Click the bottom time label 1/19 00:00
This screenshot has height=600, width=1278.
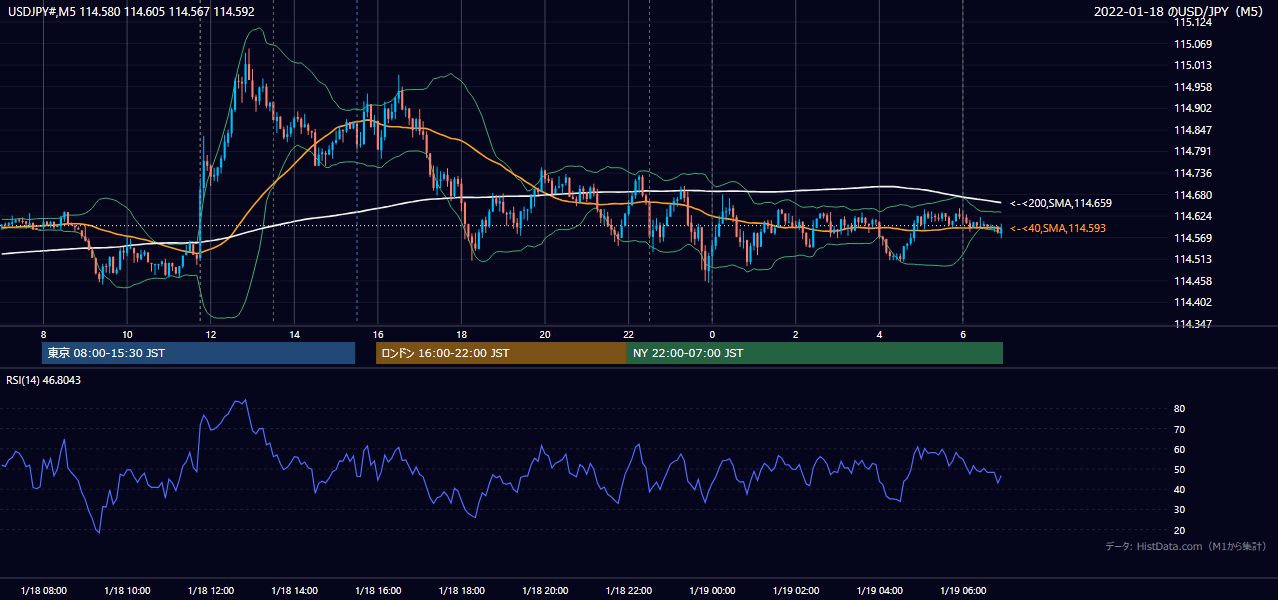coord(712,591)
